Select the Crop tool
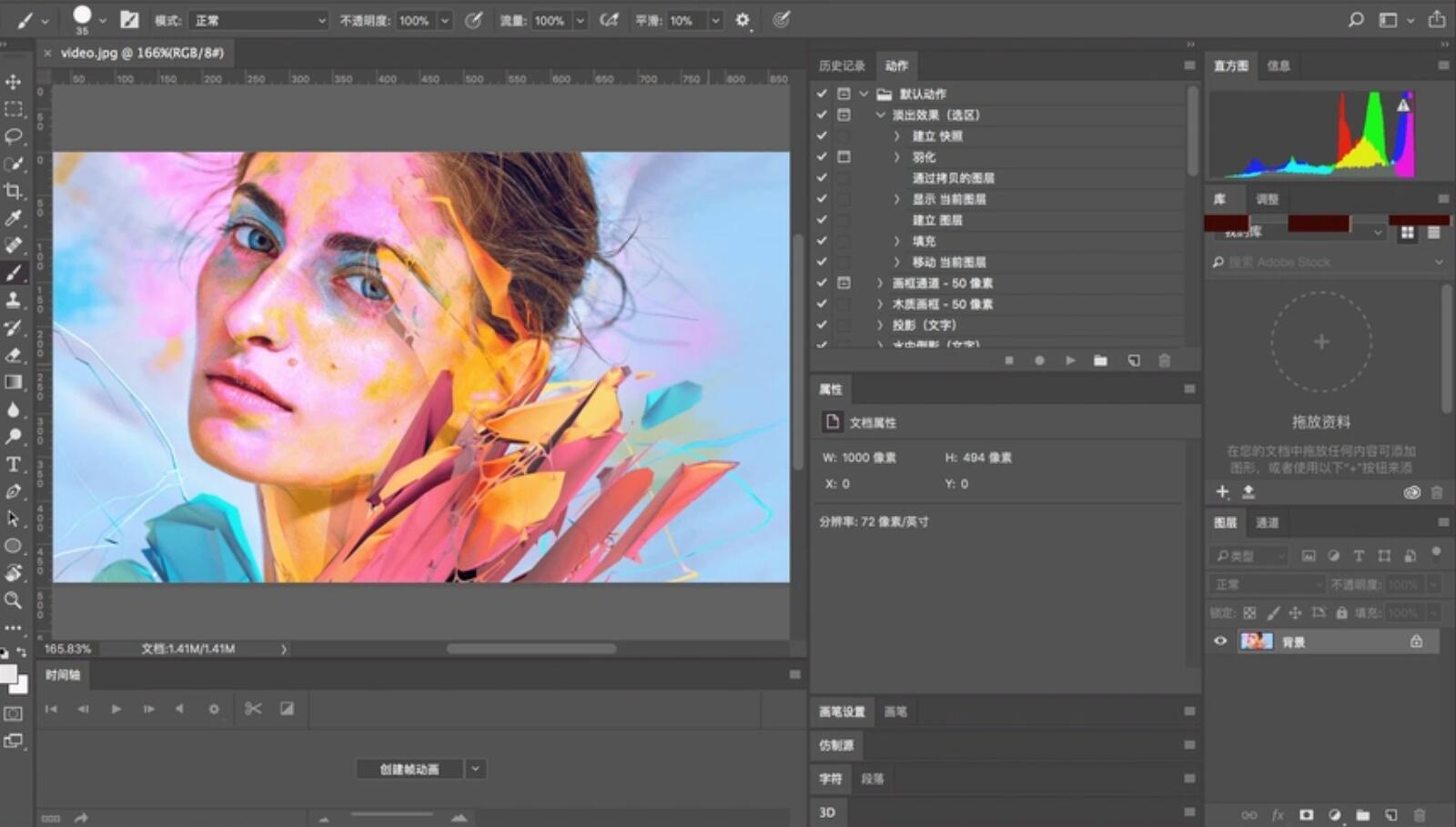This screenshot has height=827, width=1456. tap(14, 191)
